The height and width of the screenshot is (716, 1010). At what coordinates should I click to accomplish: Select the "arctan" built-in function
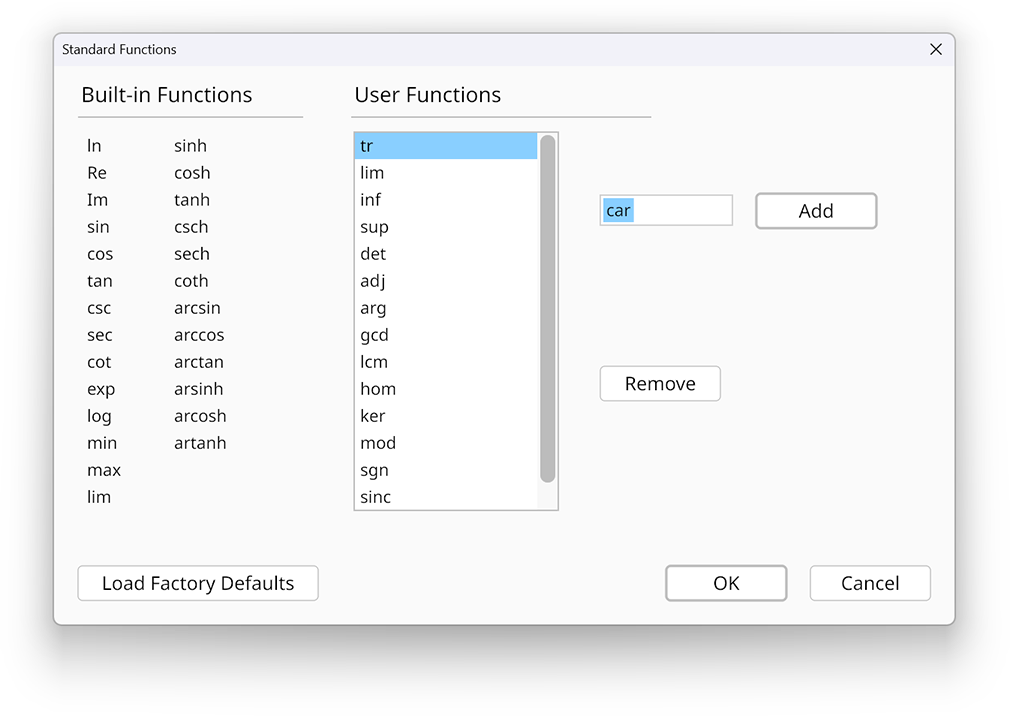(198, 362)
